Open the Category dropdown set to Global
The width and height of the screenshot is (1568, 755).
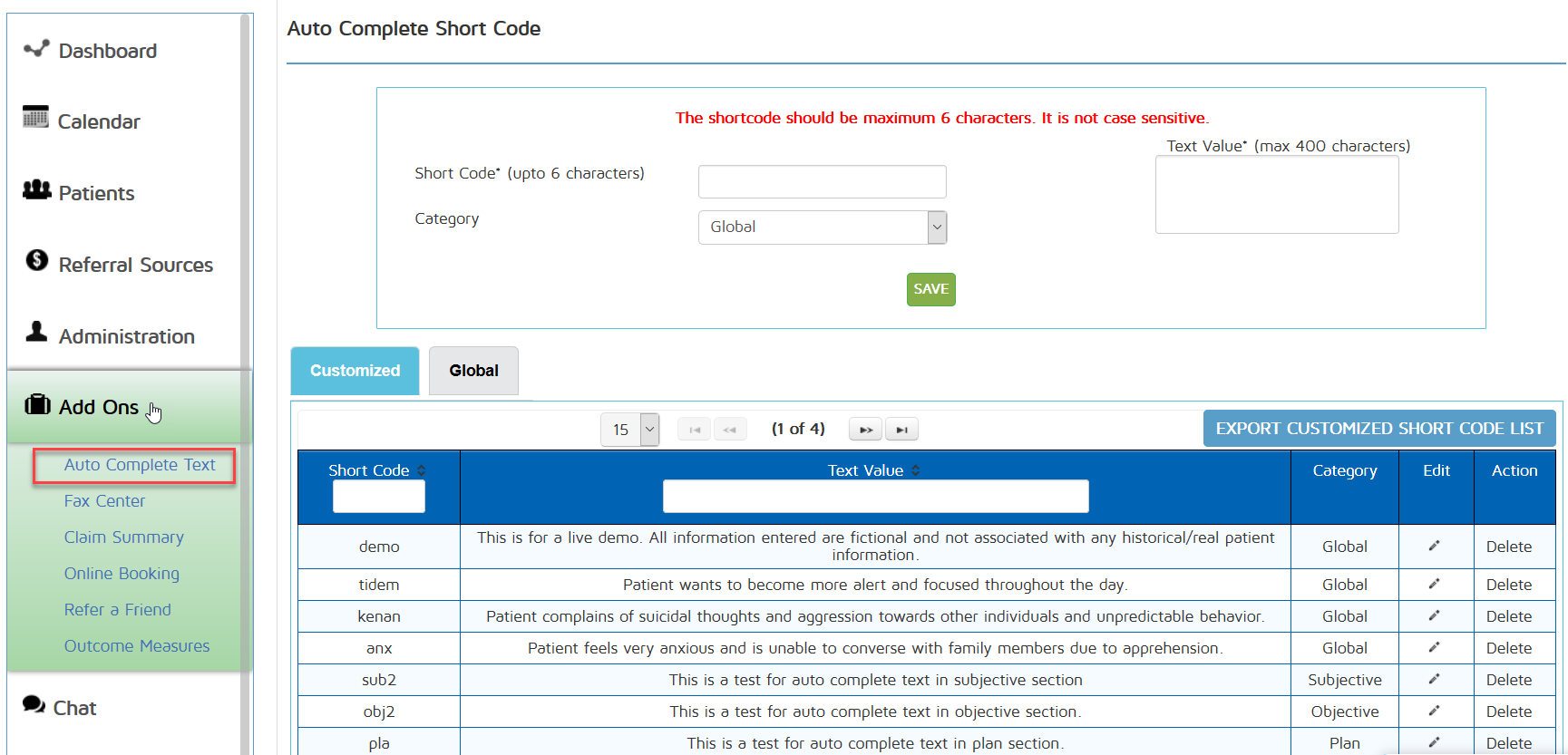tap(822, 227)
